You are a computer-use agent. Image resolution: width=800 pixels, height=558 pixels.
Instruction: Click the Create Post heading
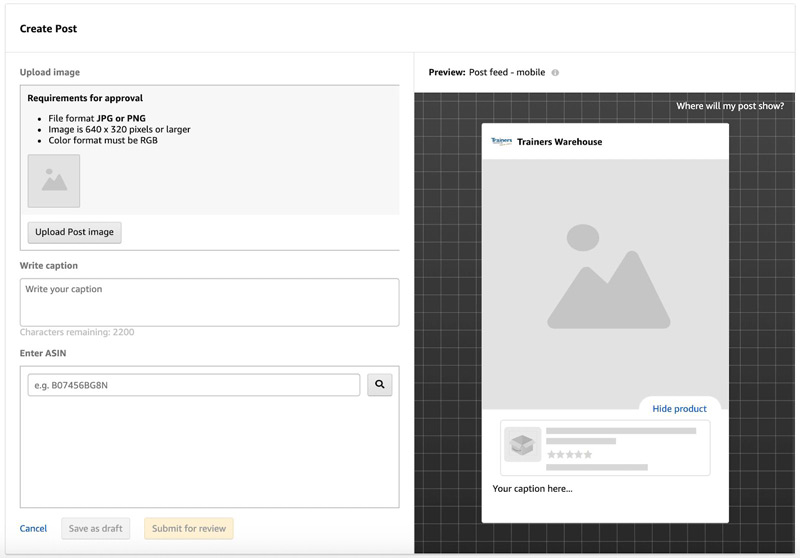tap(48, 29)
